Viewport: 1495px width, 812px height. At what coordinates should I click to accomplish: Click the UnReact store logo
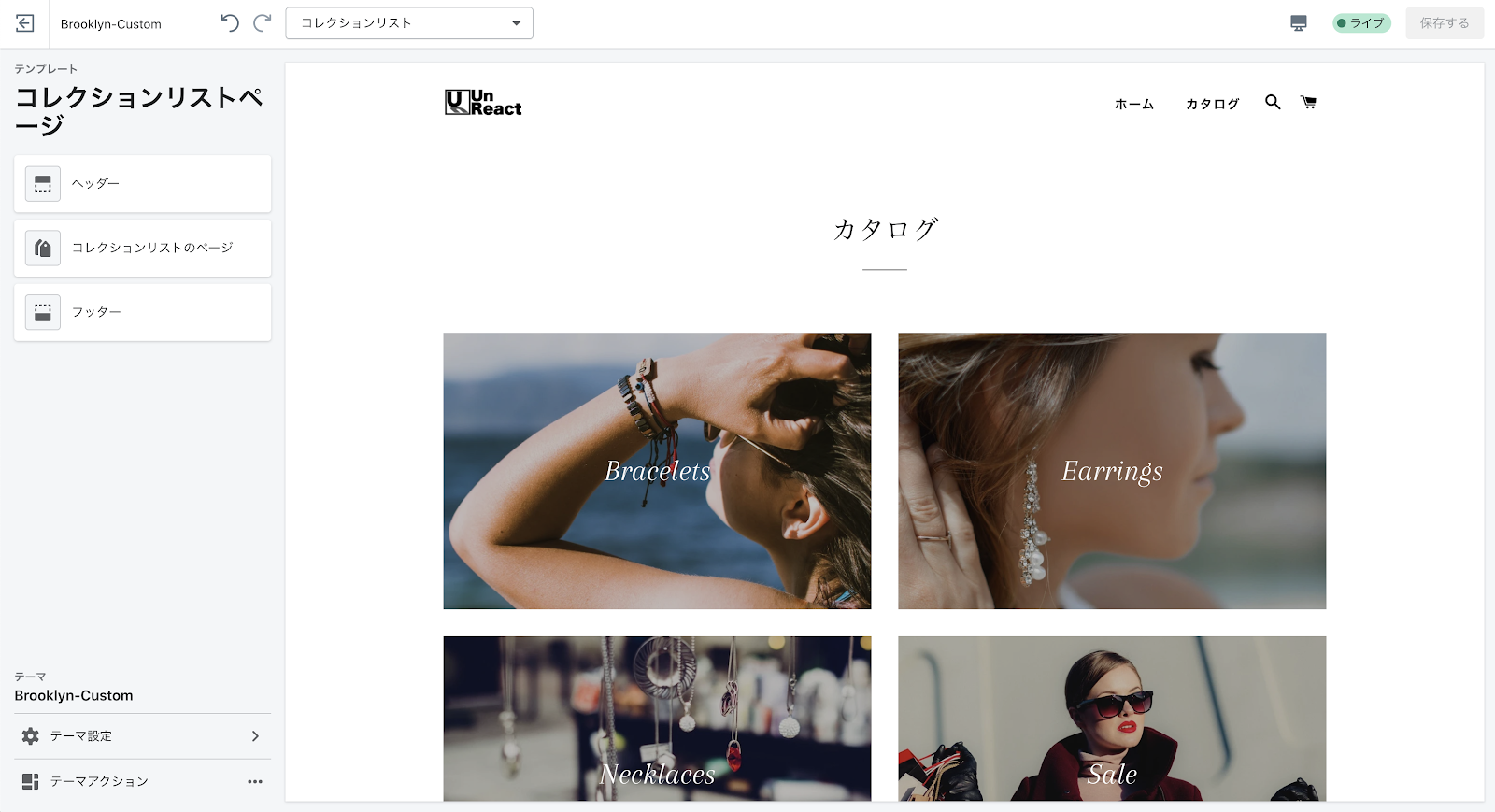483,102
